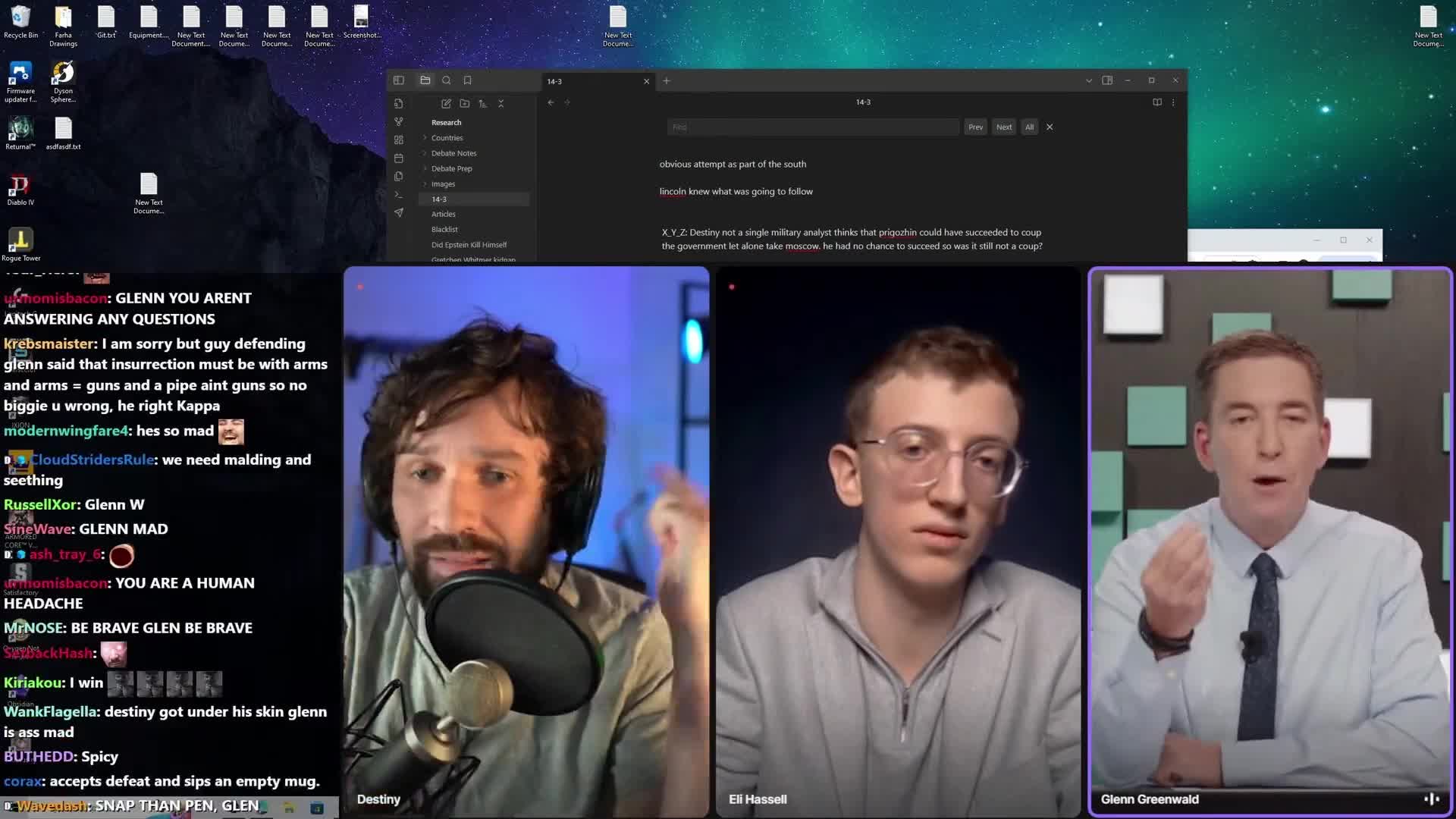Open the daily note calendar icon
This screenshot has width=1456, height=819.
pos(399,158)
